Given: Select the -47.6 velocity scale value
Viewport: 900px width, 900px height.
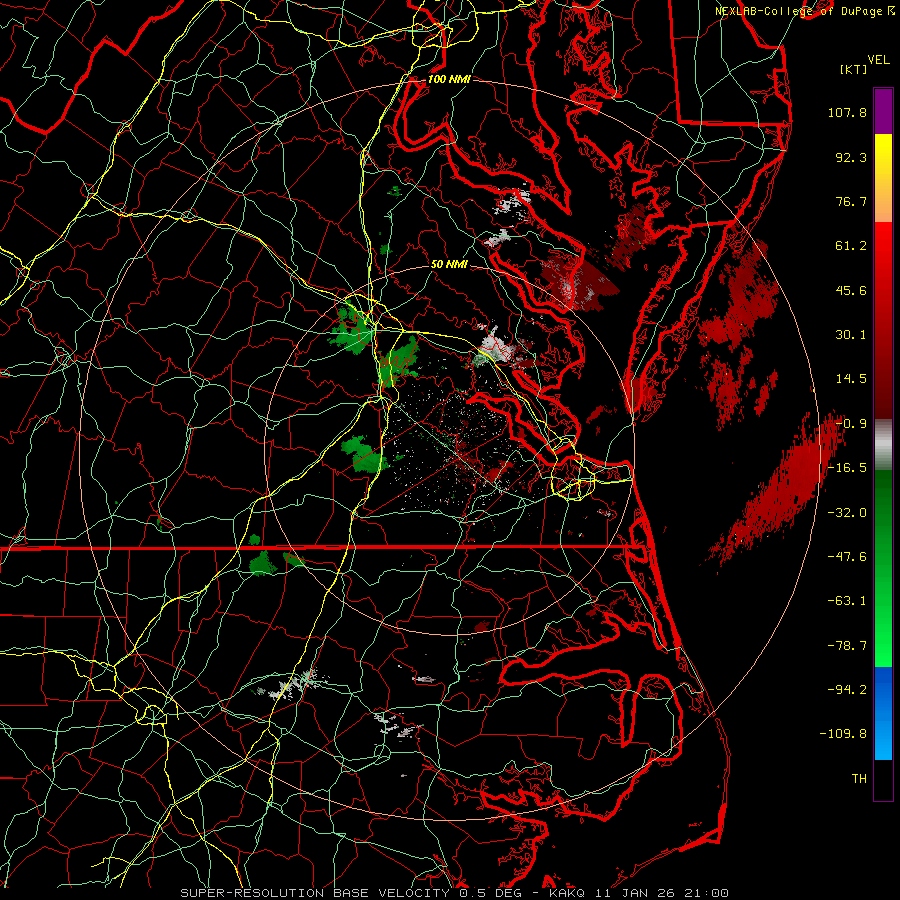Looking at the screenshot, I should (847, 557).
